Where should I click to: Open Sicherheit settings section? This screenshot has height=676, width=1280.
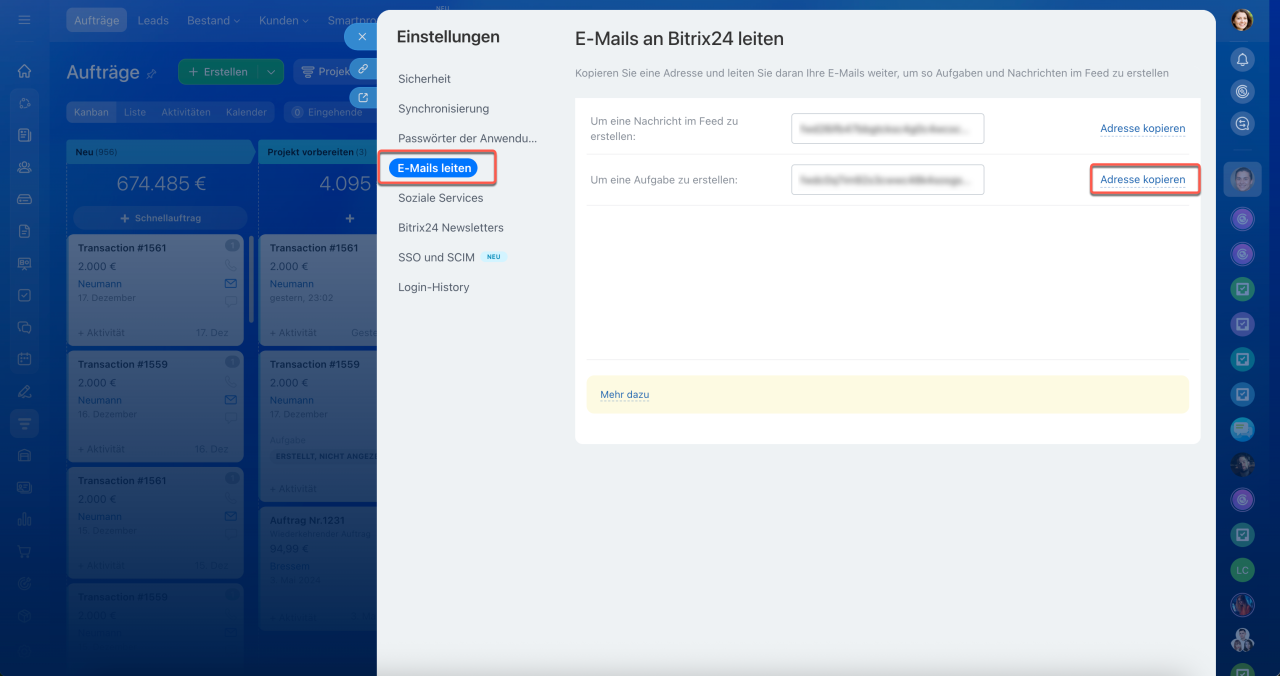pos(424,79)
